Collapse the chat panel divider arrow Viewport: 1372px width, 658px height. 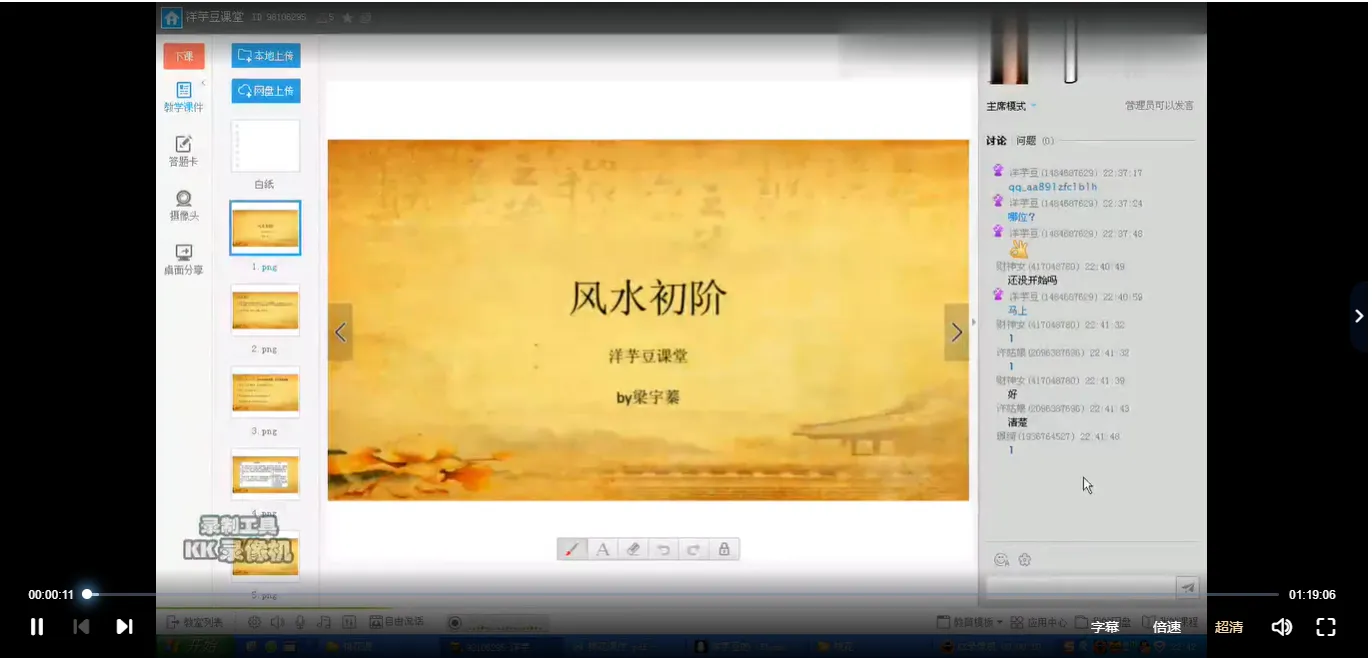974,322
